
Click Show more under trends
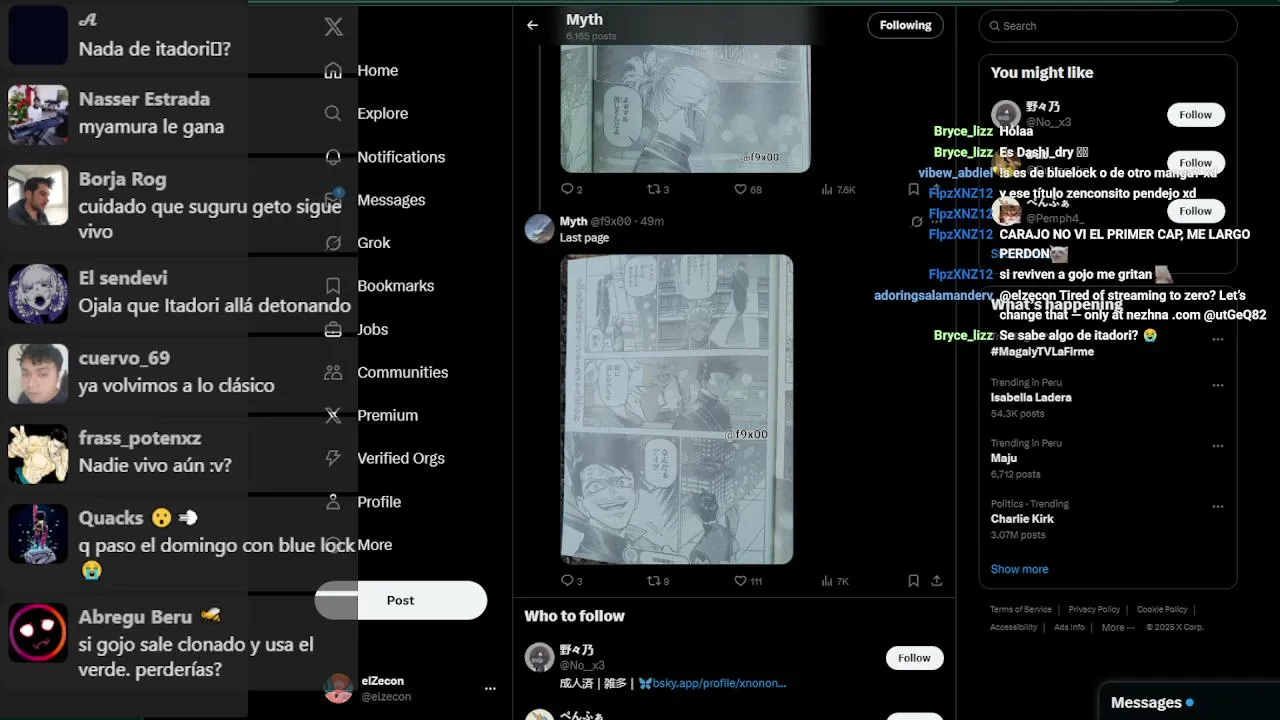pyautogui.click(x=1019, y=569)
